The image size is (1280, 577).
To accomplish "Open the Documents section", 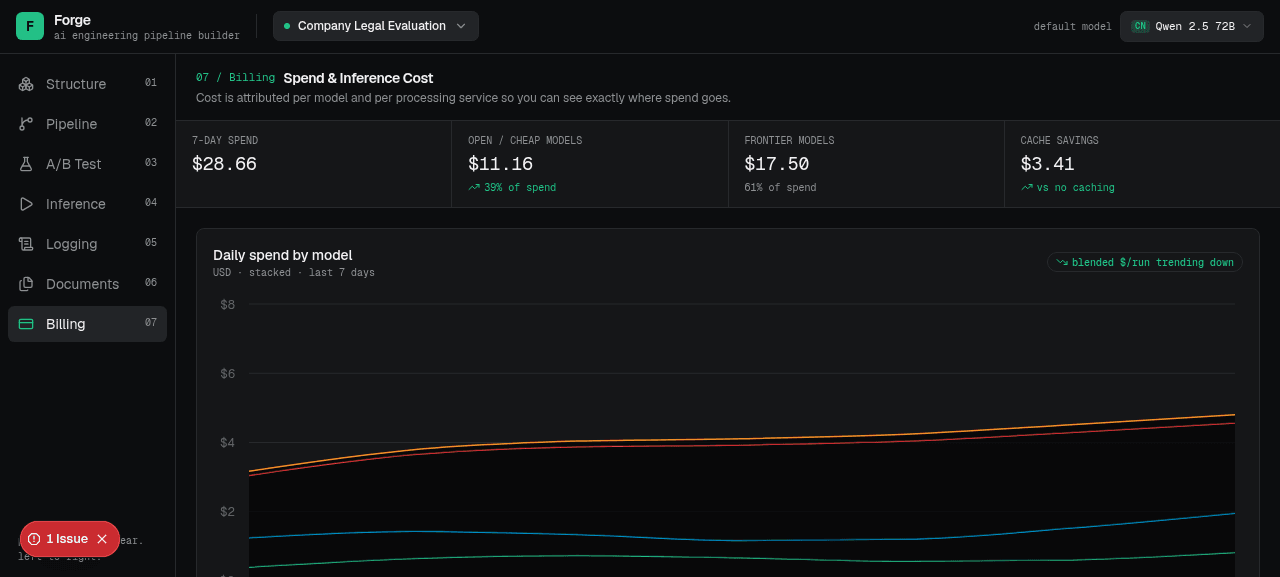I will coord(87,284).
